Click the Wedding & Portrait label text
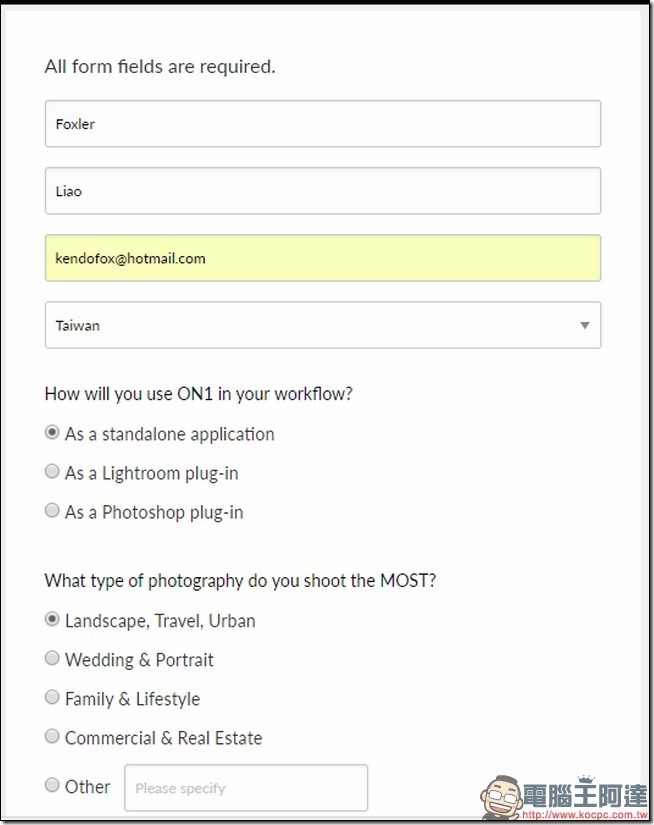This screenshot has width=654, height=825. (139, 660)
